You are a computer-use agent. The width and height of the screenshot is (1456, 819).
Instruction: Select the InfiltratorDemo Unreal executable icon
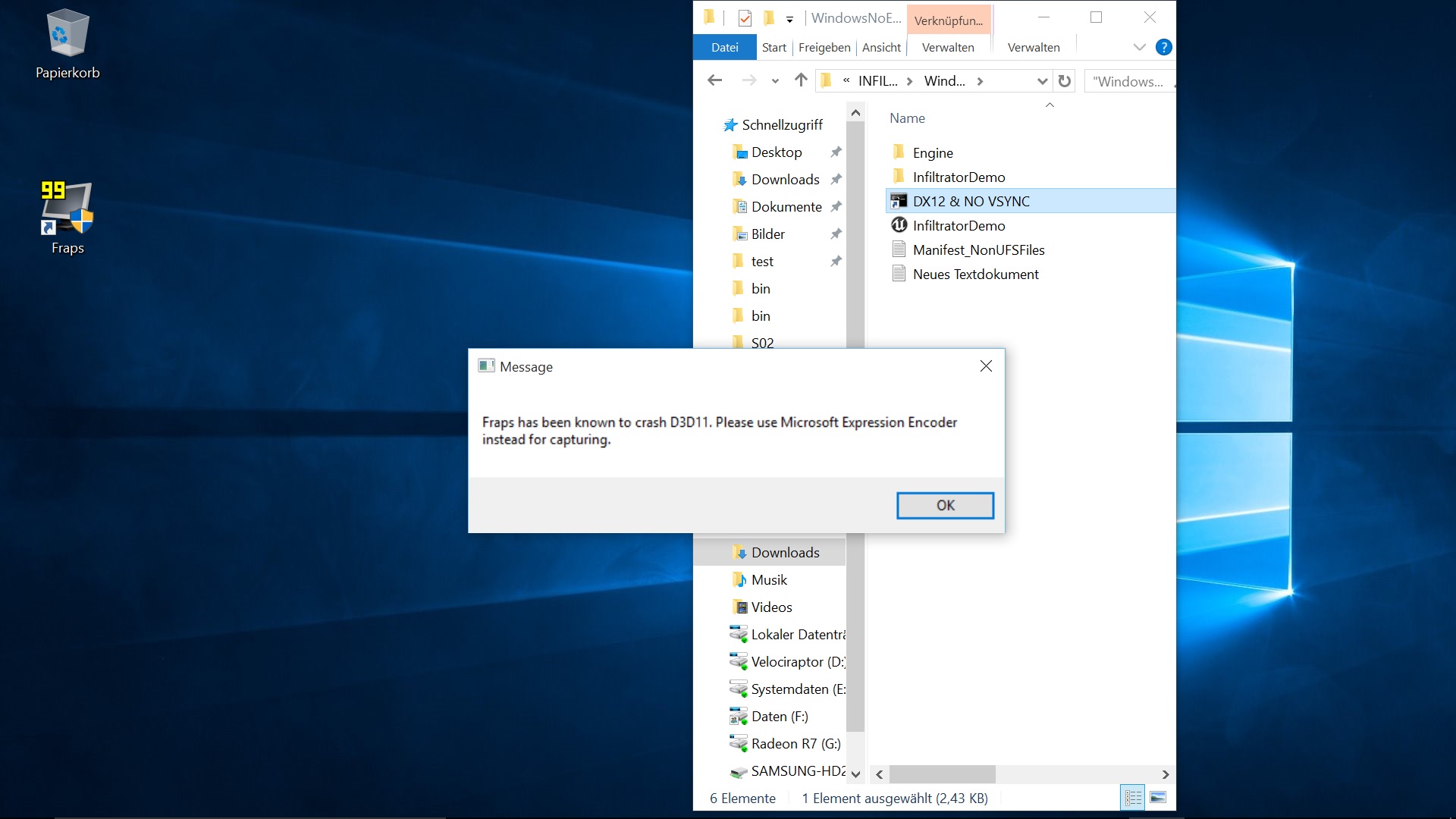[899, 225]
